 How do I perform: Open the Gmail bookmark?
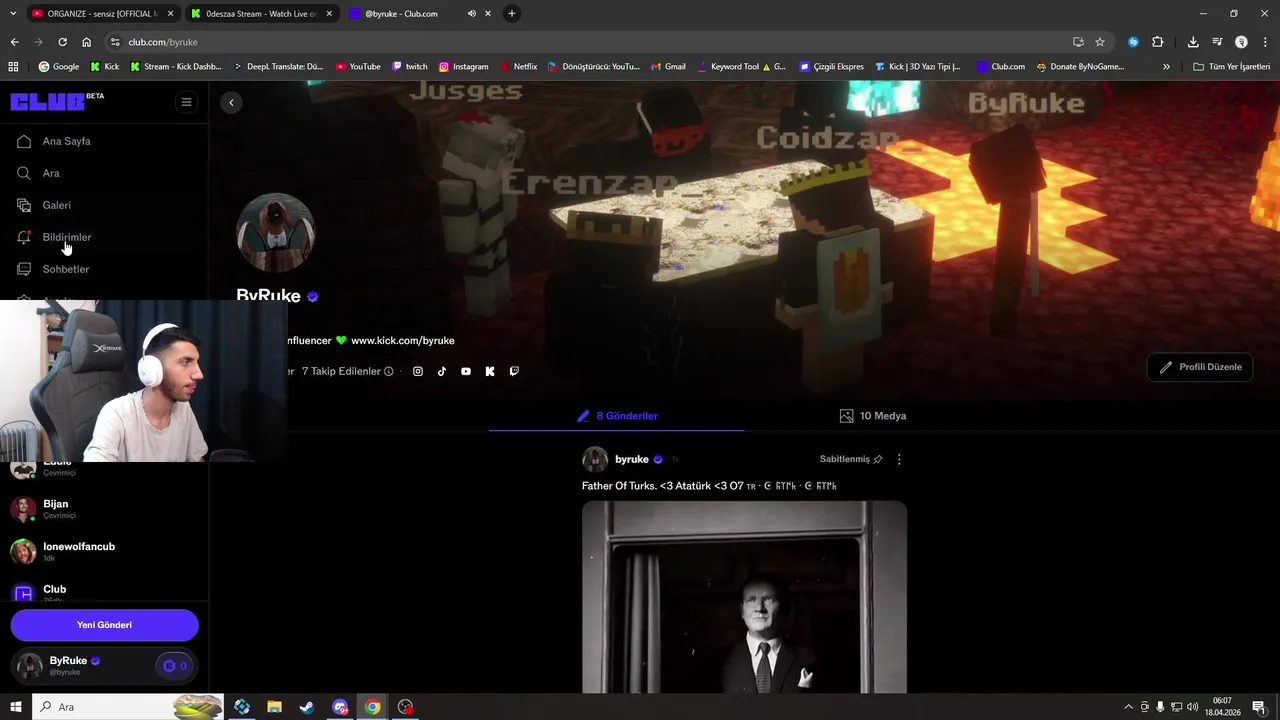pos(668,66)
